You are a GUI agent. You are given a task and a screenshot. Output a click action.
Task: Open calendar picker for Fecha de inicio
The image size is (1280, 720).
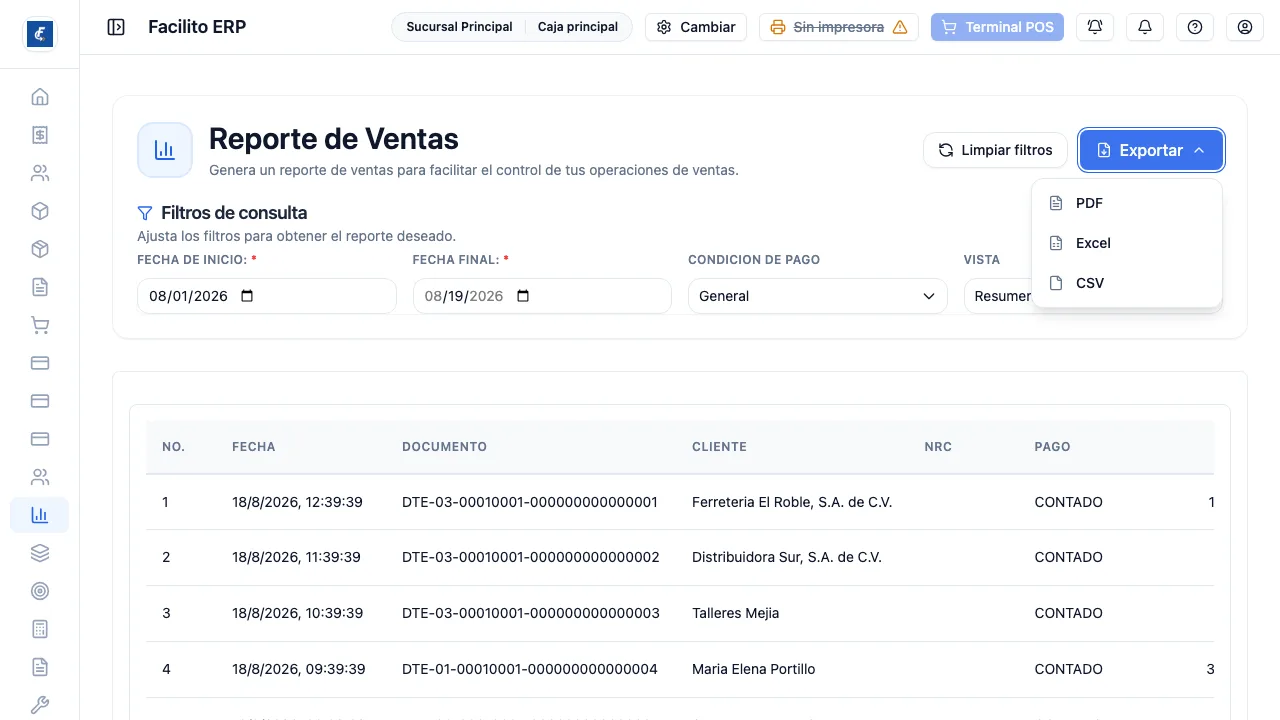[x=248, y=296]
